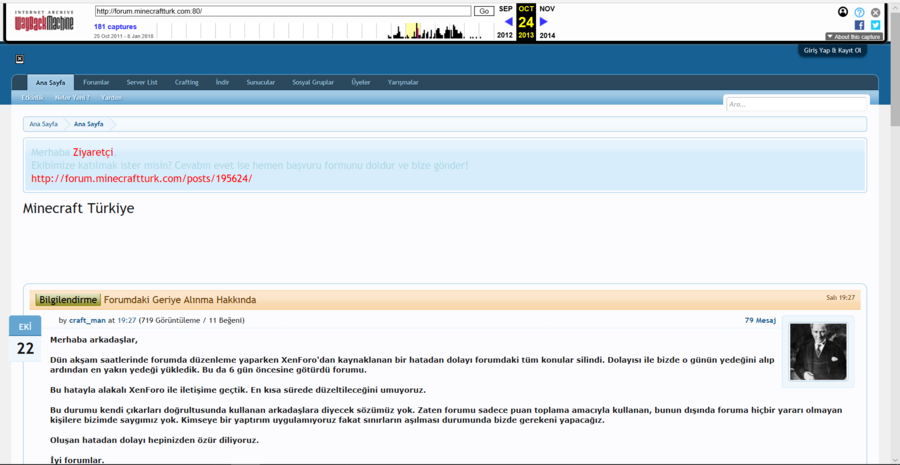Viewport: 900px width, 465px height.
Task: Open the Sosyal Gruplar tab
Action: (313, 82)
